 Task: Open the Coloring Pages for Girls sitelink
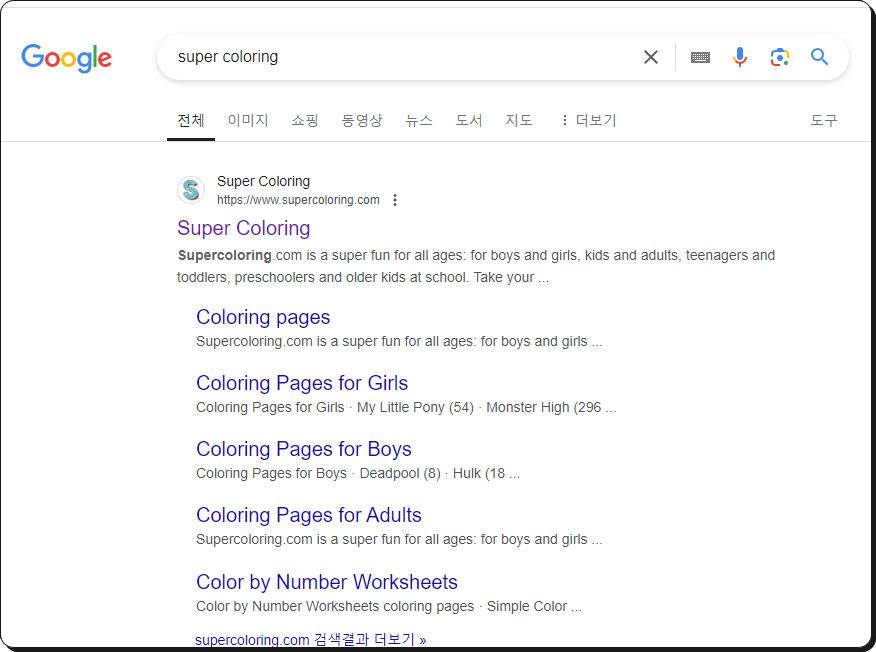pos(302,383)
